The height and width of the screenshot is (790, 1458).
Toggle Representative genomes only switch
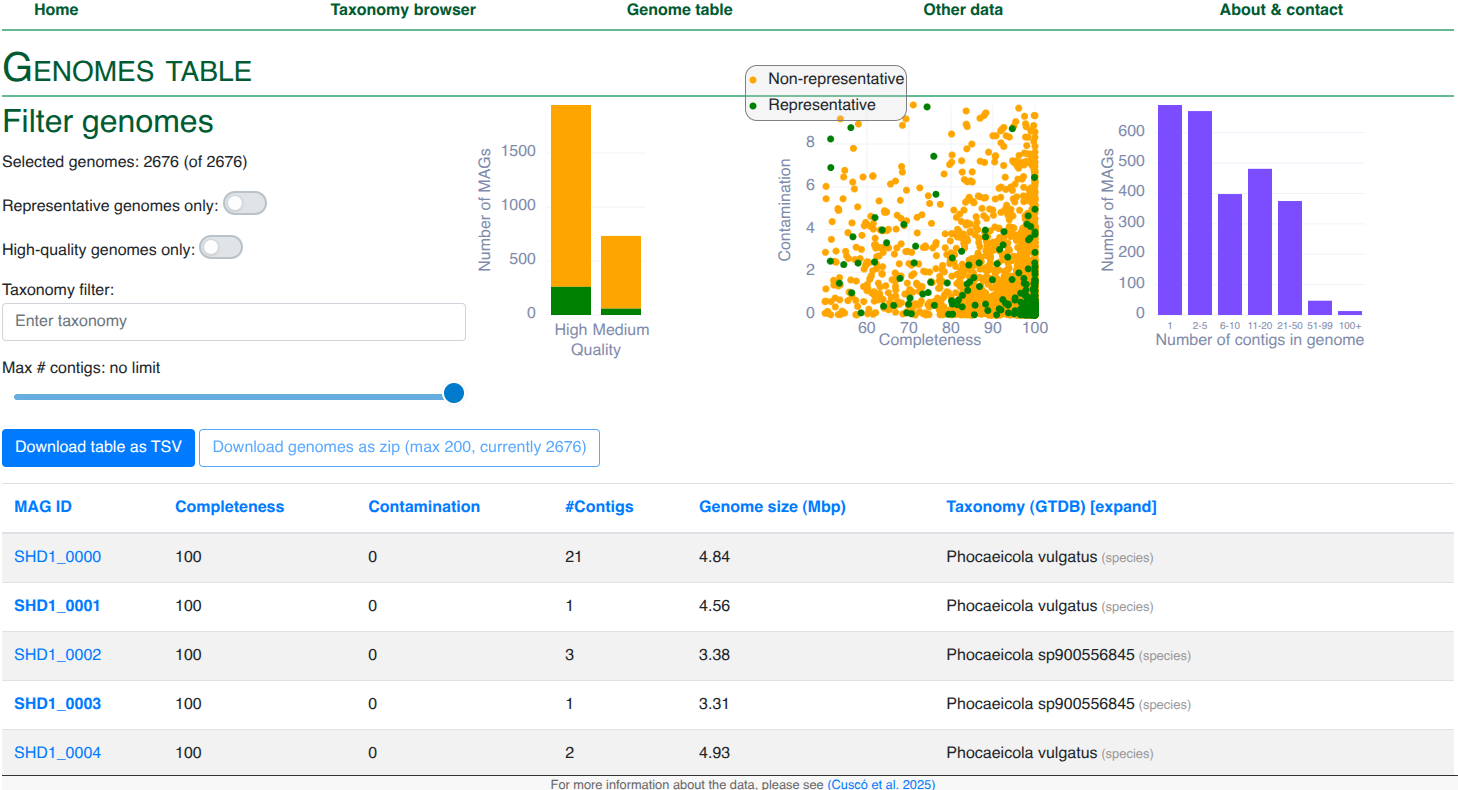[245, 204]
